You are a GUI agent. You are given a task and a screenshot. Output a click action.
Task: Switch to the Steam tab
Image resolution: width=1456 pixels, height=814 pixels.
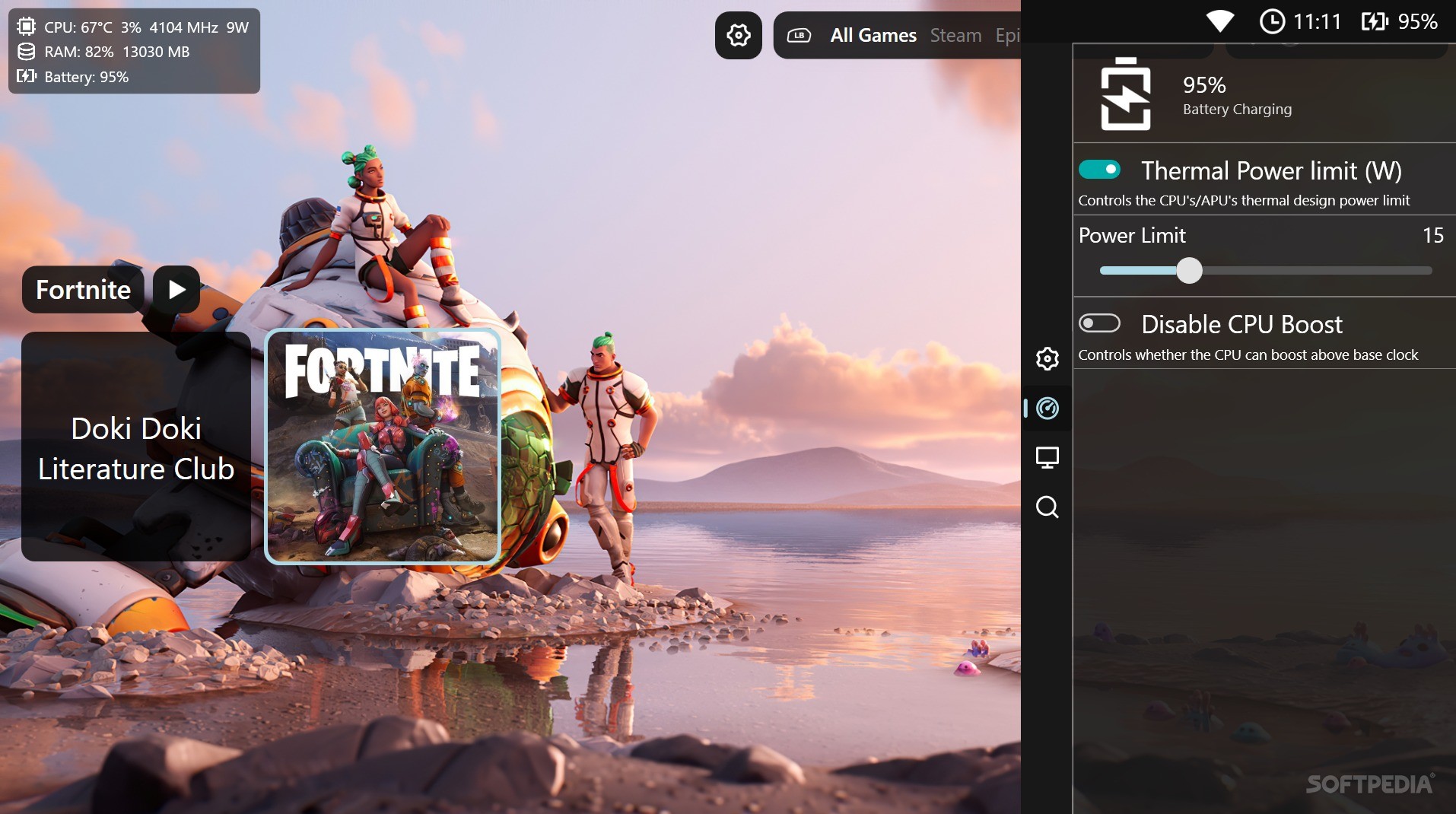(955, 35)
